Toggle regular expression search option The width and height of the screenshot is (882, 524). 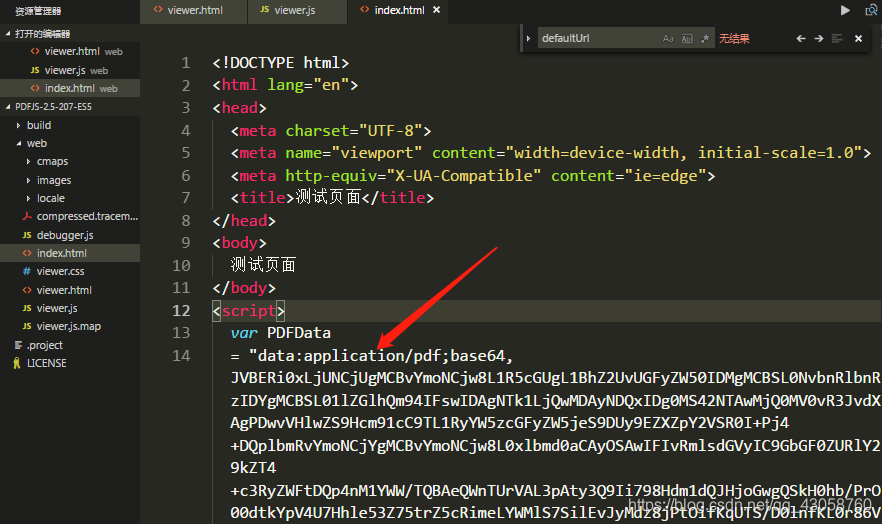(x=705, y=38)
